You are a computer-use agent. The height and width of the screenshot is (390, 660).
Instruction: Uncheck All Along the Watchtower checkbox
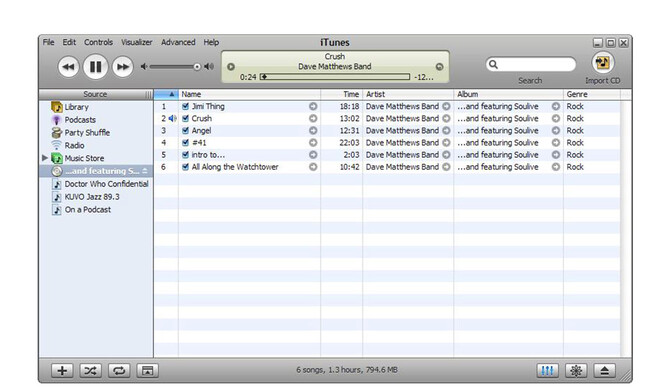[185, 167]
